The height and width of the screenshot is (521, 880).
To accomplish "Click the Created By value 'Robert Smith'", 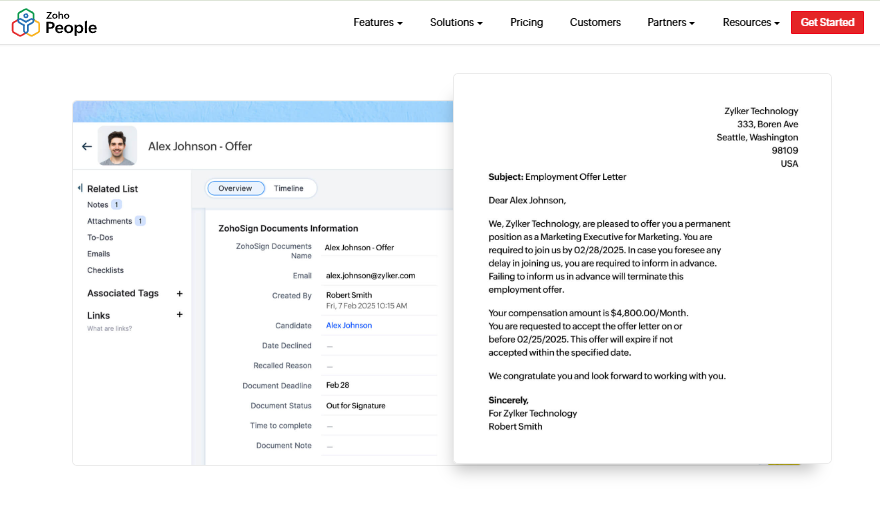I will [349, 295].
